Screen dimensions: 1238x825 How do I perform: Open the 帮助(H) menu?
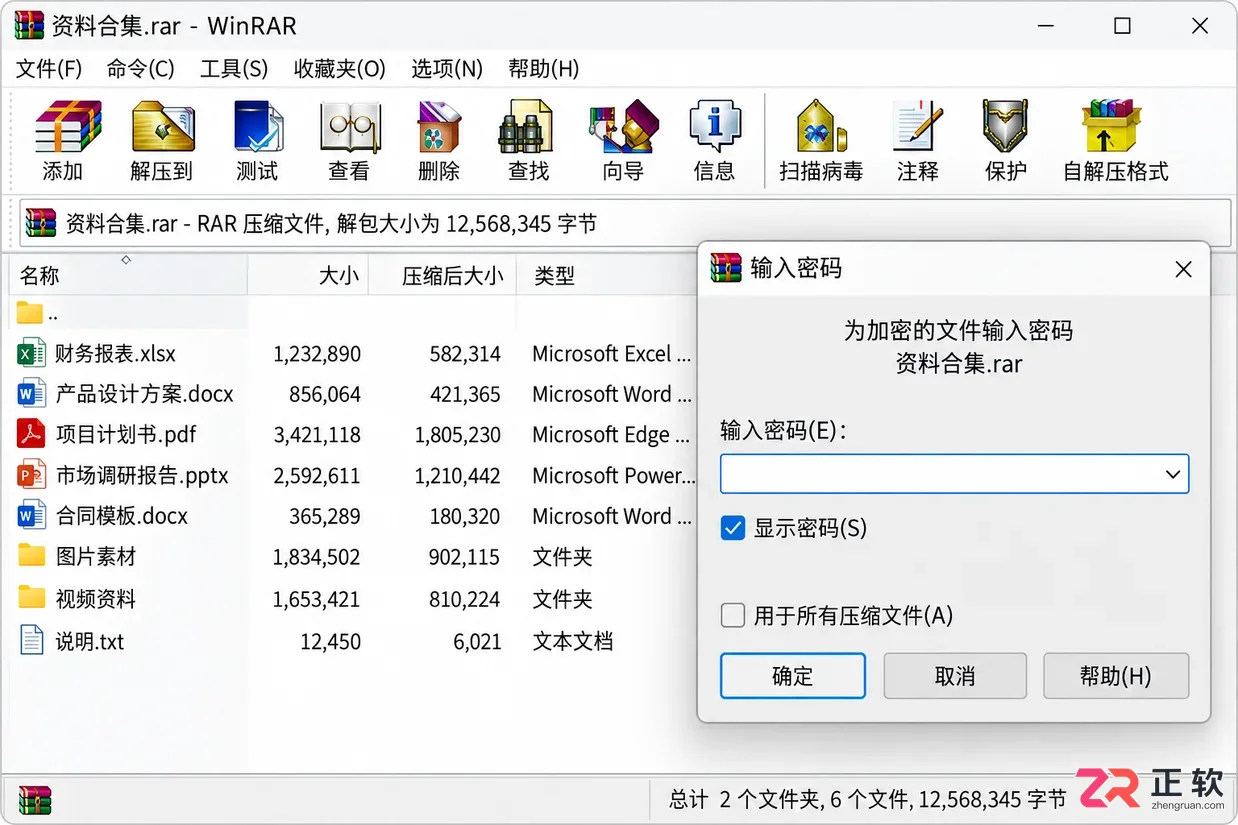544,69
